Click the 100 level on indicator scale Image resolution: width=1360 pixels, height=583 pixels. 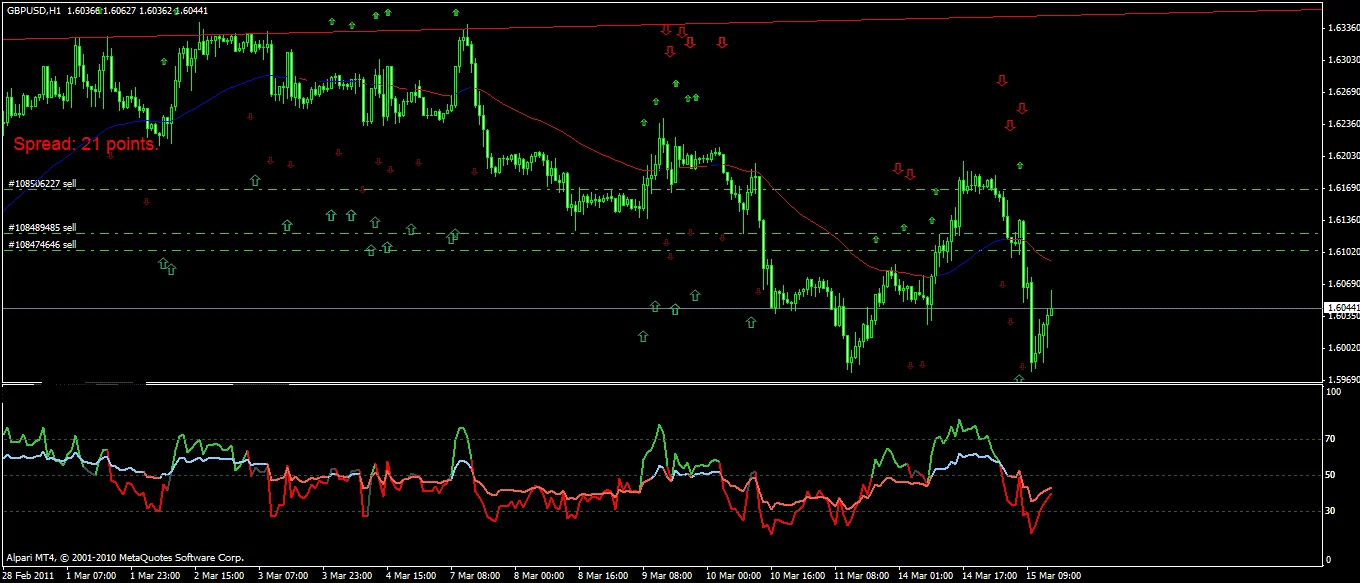(x=1332, y=393)
